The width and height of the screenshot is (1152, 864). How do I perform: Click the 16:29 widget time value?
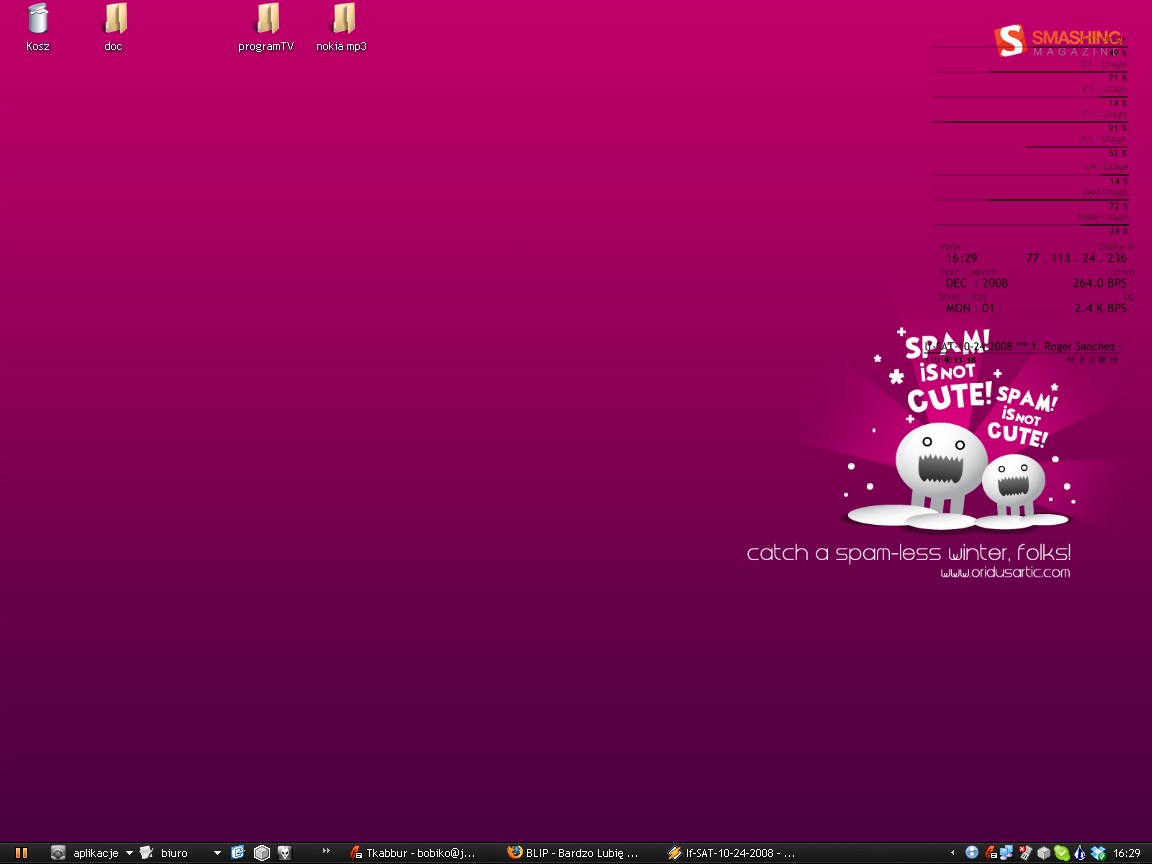[962, 258]
